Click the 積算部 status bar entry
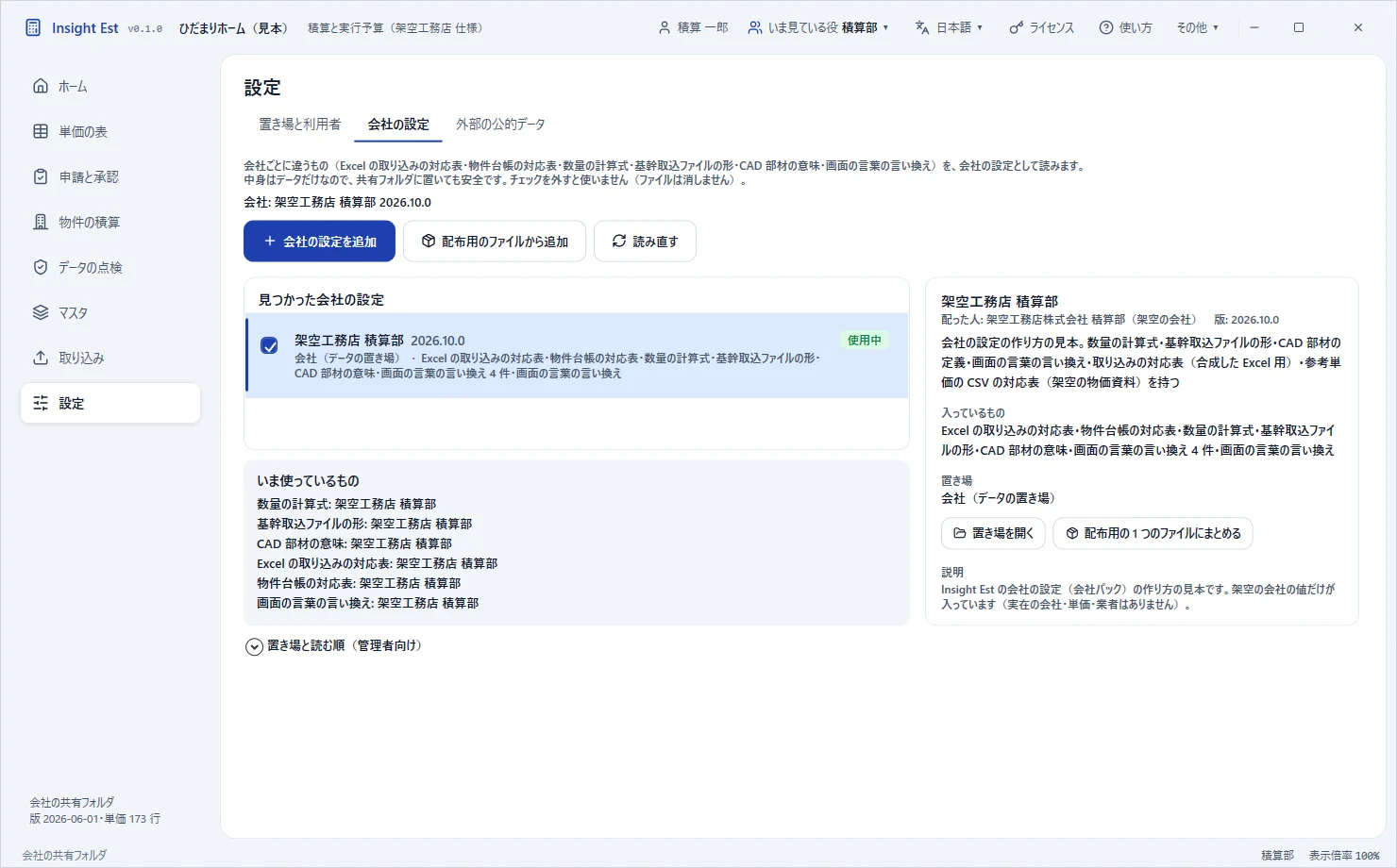 point(1277,855)
